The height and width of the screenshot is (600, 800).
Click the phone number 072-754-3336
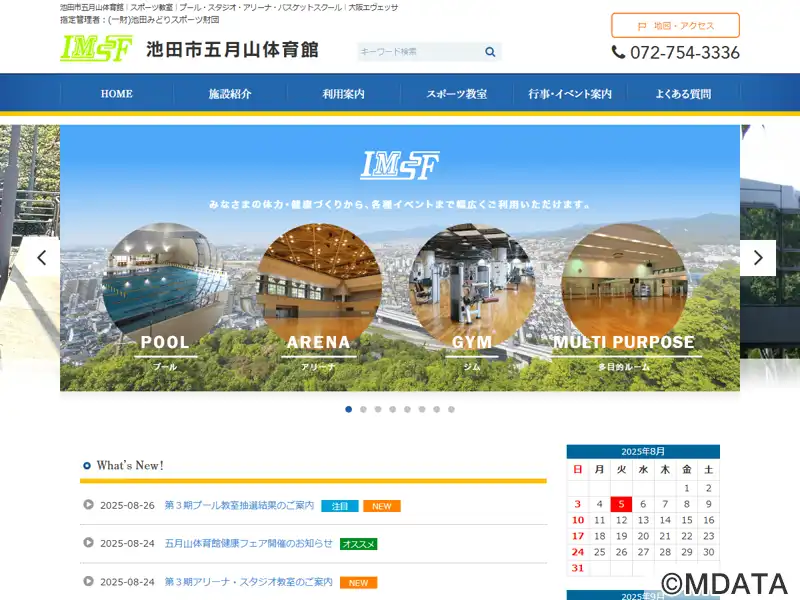click(685, 53)
